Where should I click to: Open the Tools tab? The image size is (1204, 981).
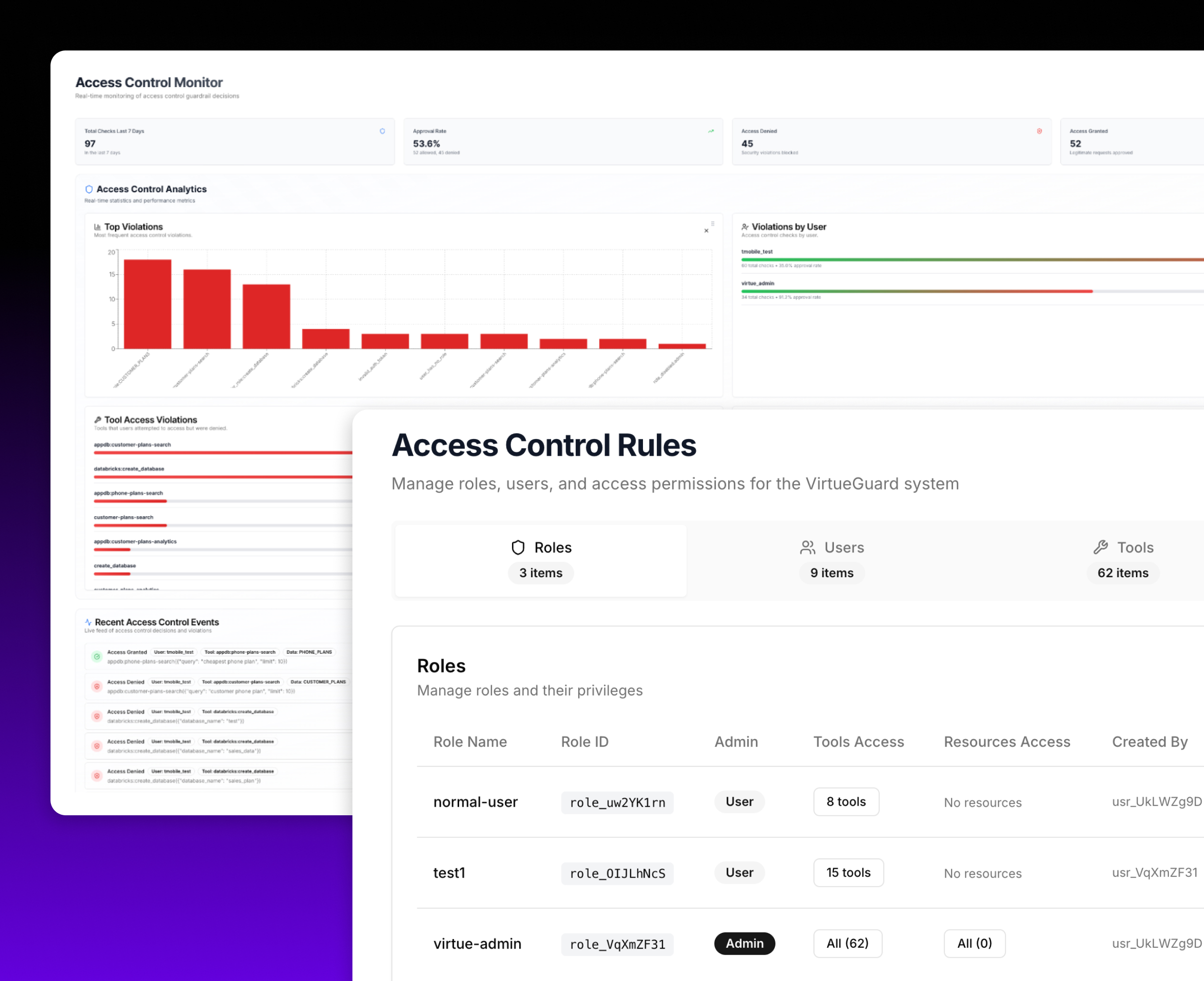pos(1123,560)
